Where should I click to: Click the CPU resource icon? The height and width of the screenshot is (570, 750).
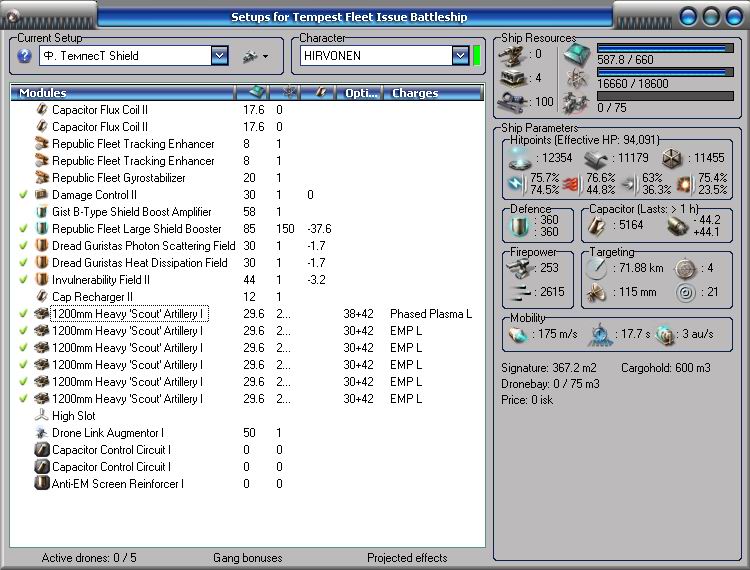coord(576,54)
